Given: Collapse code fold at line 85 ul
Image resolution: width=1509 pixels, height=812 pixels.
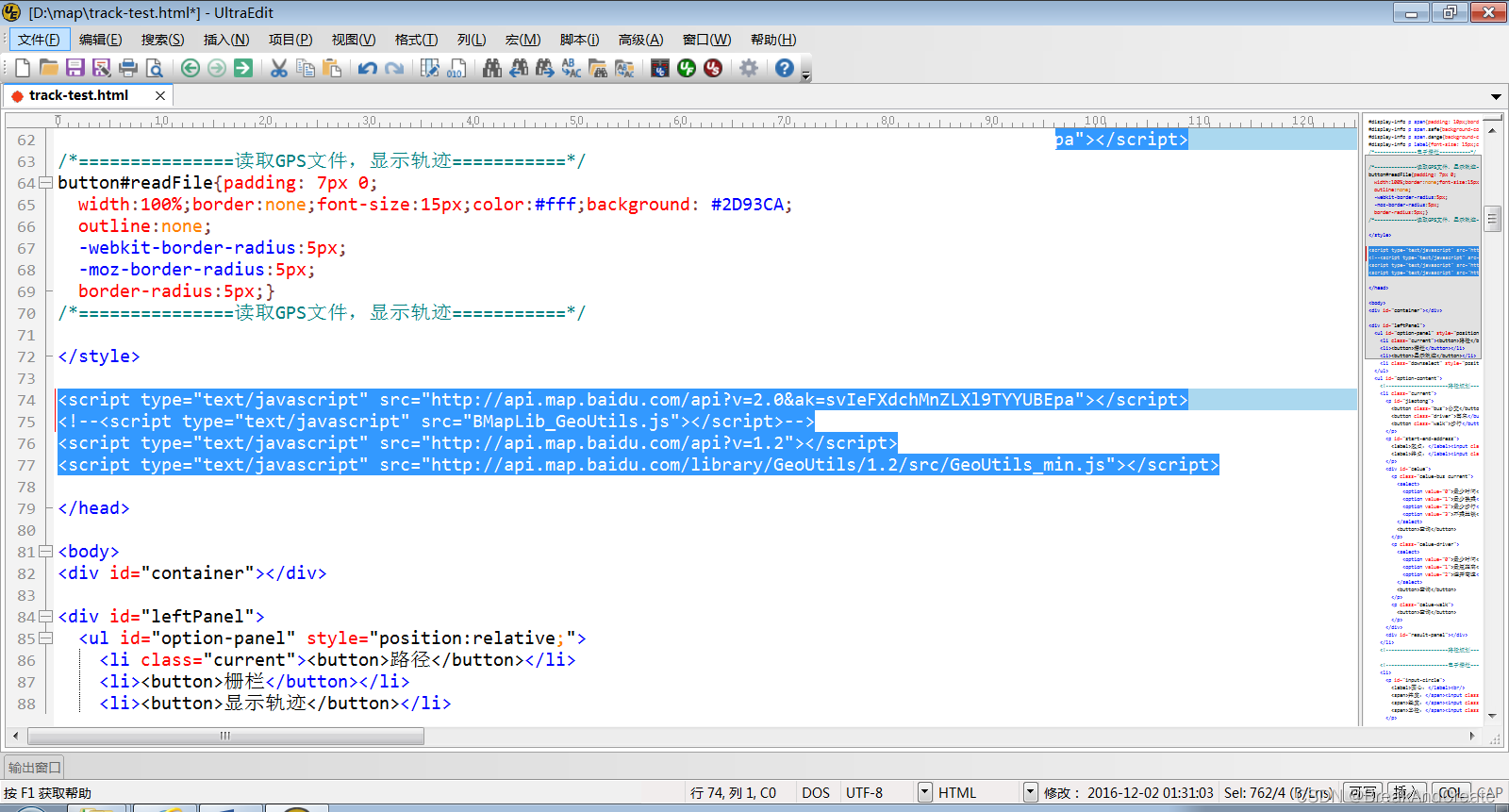Looking at the screenshot, I should 45,638.
